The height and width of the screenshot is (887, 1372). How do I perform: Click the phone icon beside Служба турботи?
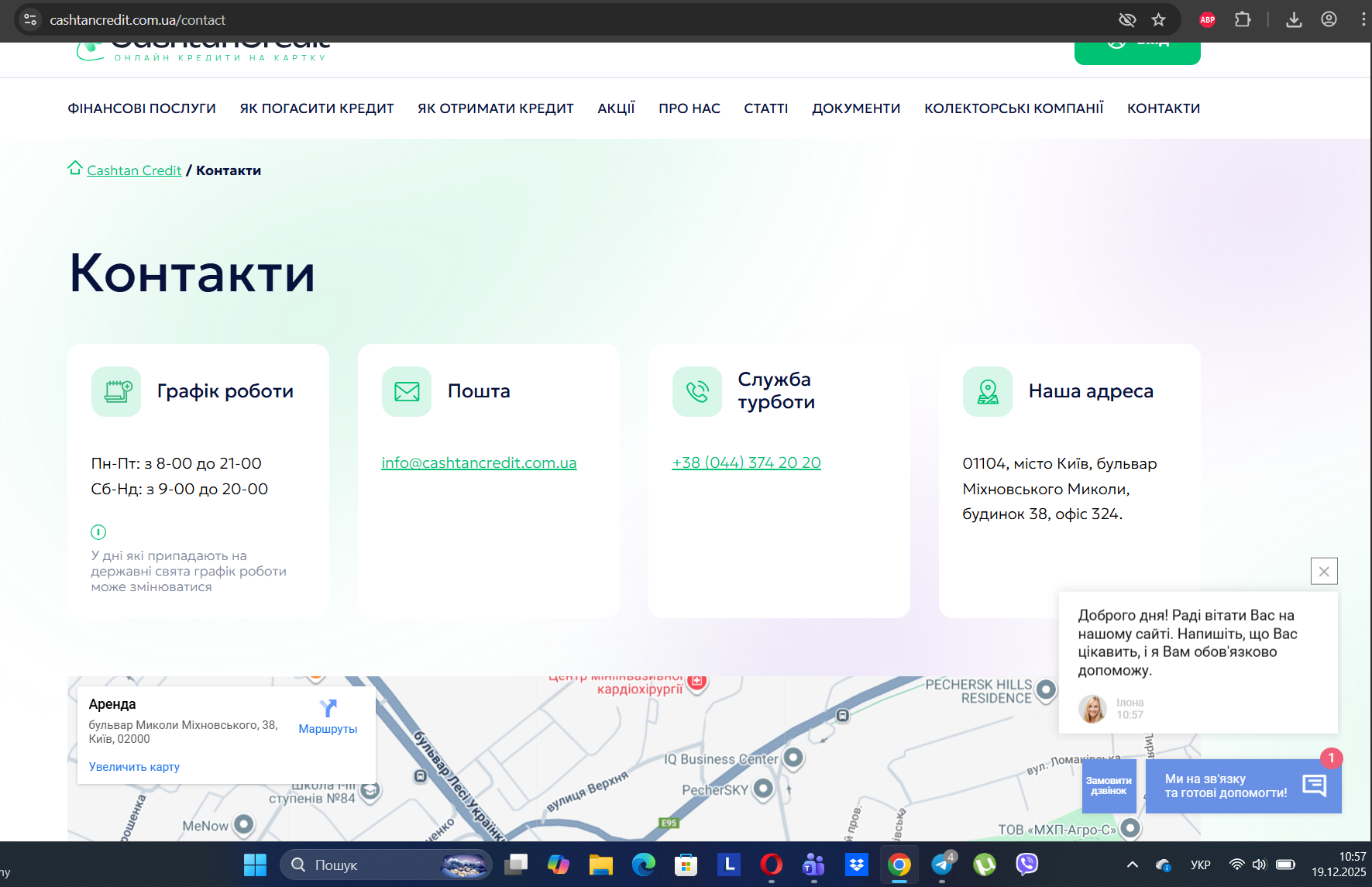697,391
